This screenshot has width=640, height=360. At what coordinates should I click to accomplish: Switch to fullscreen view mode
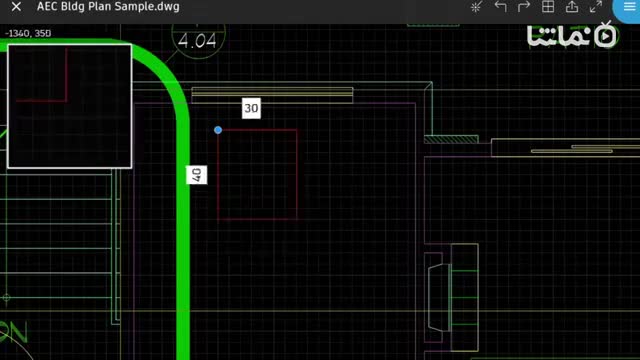596,7
